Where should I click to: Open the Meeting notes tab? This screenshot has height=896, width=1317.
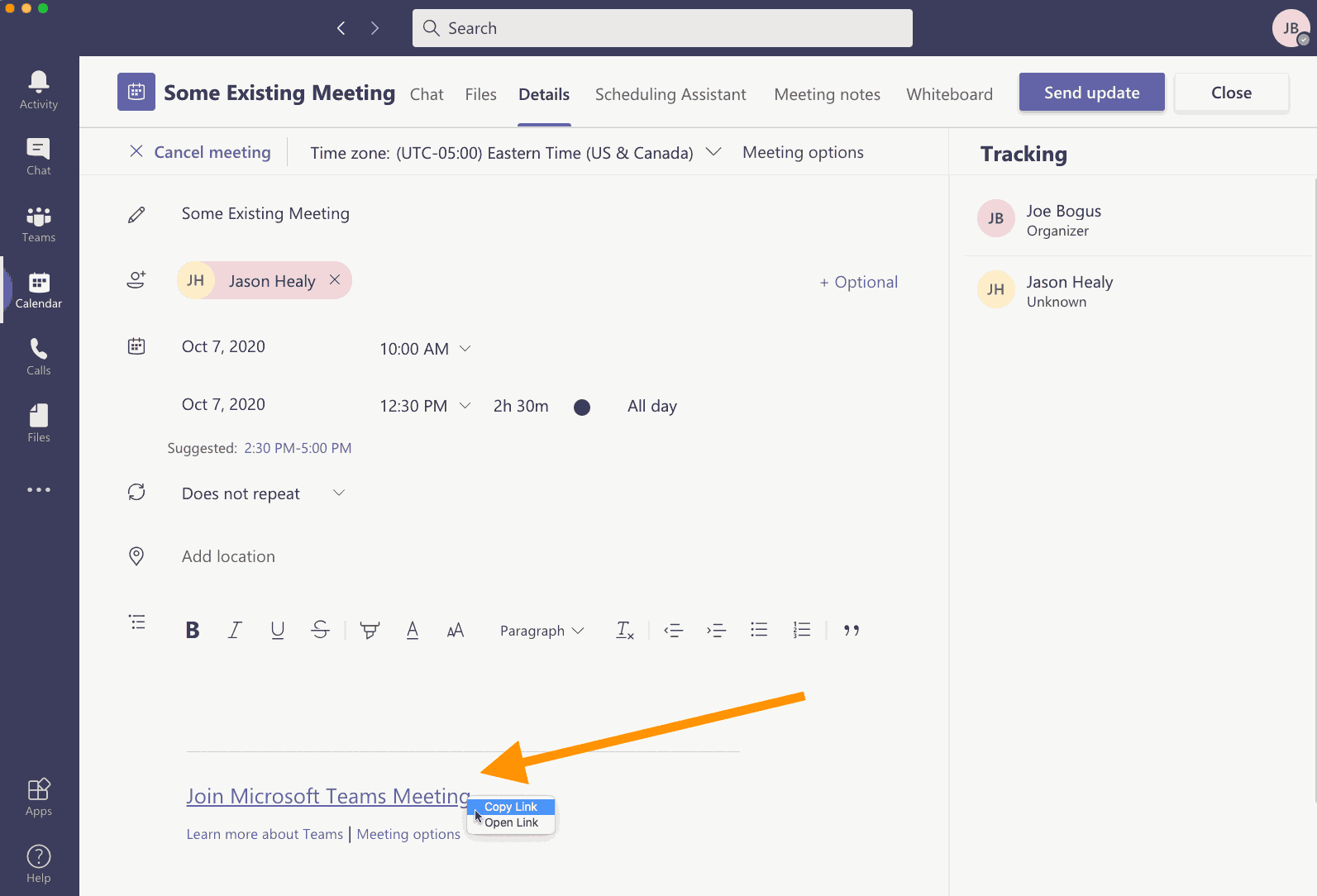(x=827, y=94)
